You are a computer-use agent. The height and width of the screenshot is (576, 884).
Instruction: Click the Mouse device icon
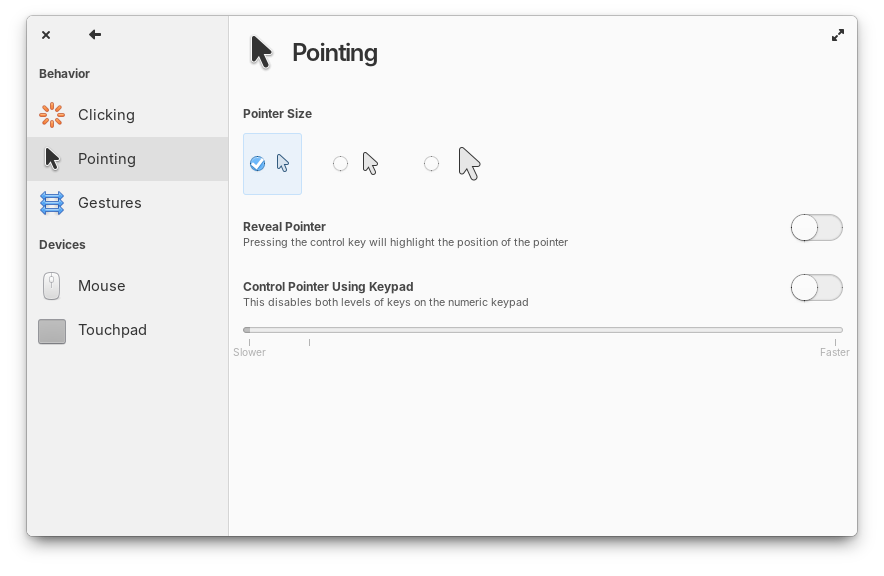(51, 286)
